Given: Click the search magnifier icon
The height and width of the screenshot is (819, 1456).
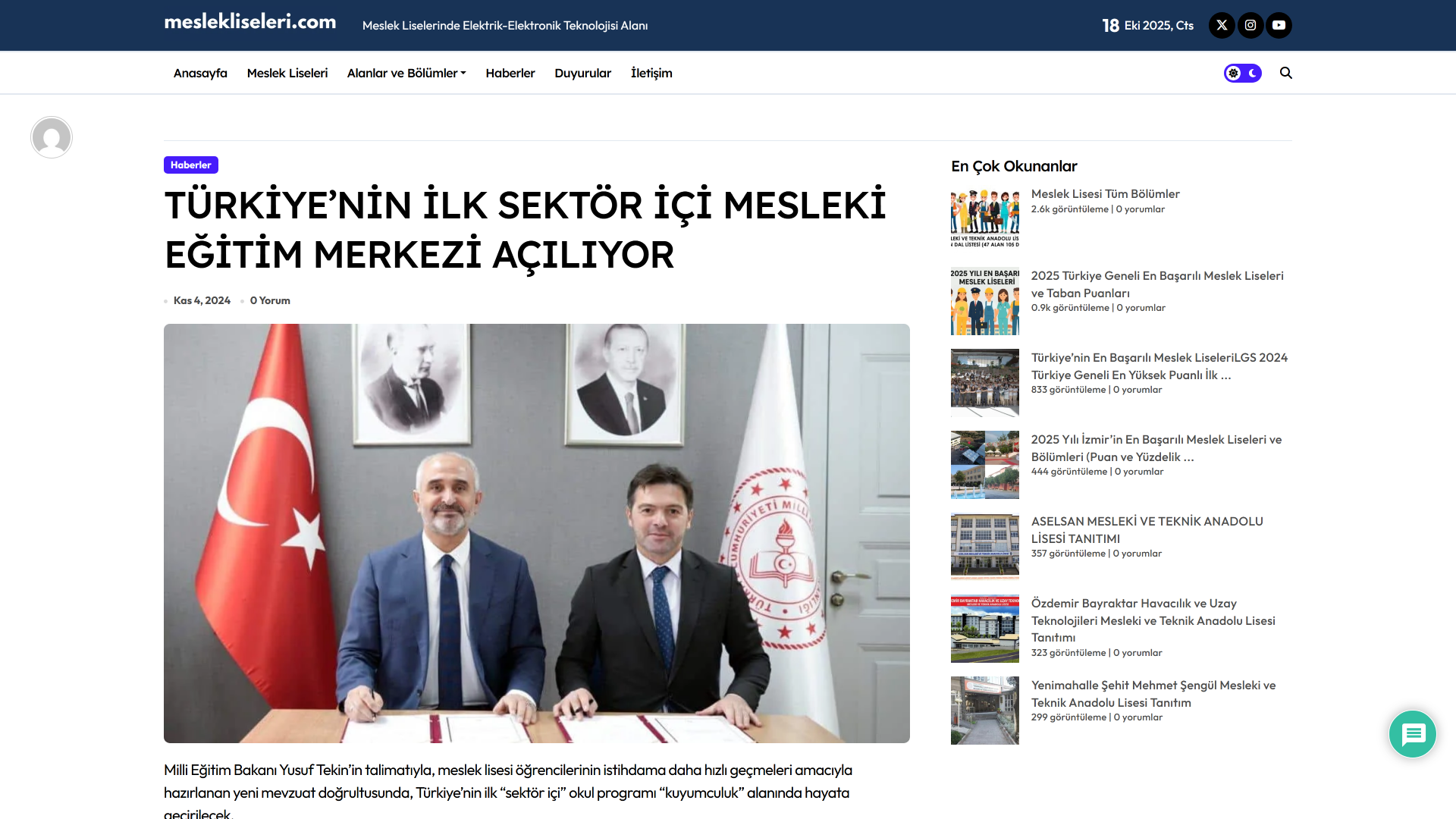Looking at the screenshot, I should click(1286, 73).
